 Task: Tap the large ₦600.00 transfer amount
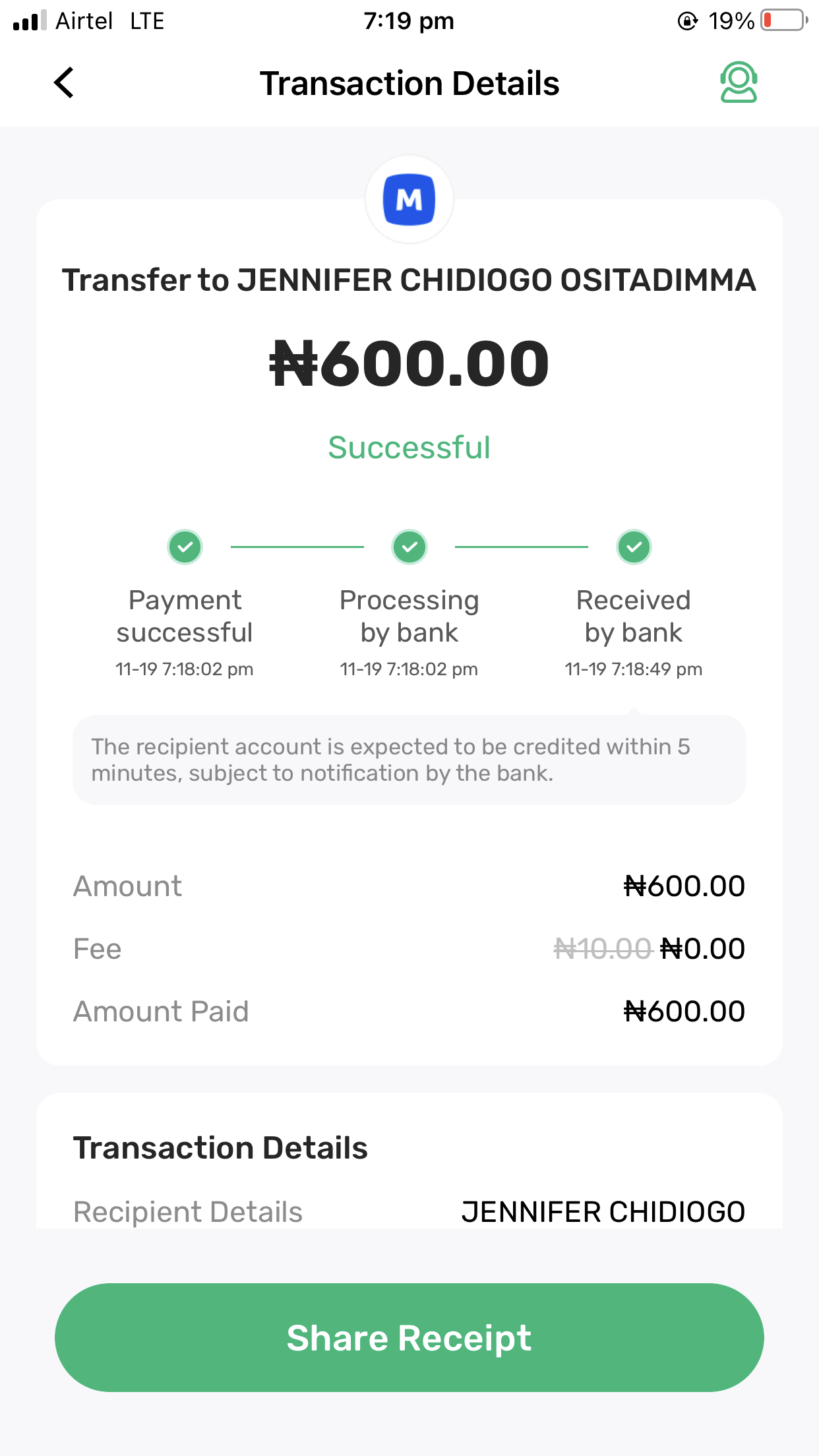click(409, 364)
